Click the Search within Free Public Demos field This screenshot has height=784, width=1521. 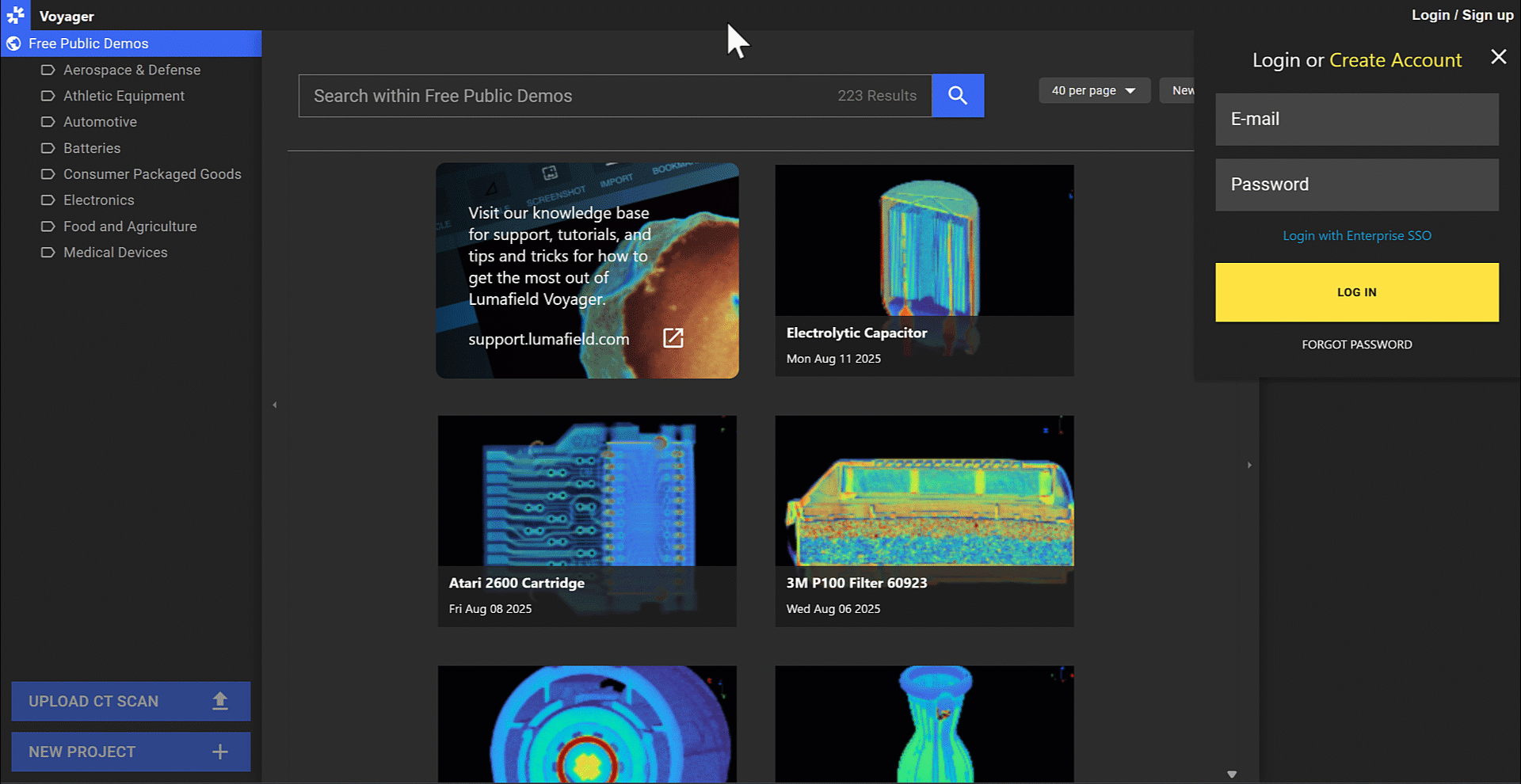[x=615, y=96]
